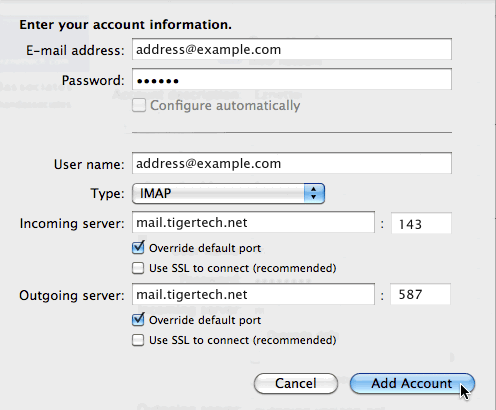Focus the Password field
The width and height of the screenshot is (496, 410).
pyautogui.click(x=292, y=79)
